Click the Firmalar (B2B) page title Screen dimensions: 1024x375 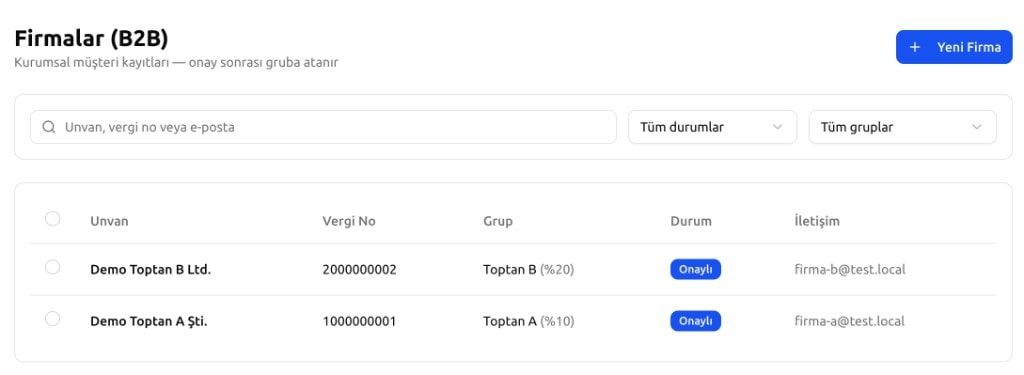tap(91, 39)
